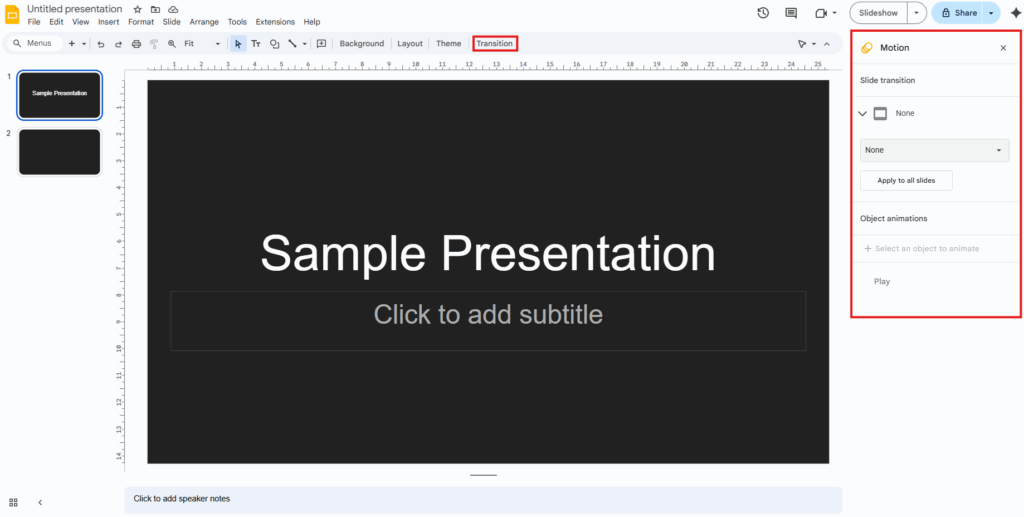The image size is (1024, 517).
Task: Open the Insert menu
Action: tap(108, 22)
